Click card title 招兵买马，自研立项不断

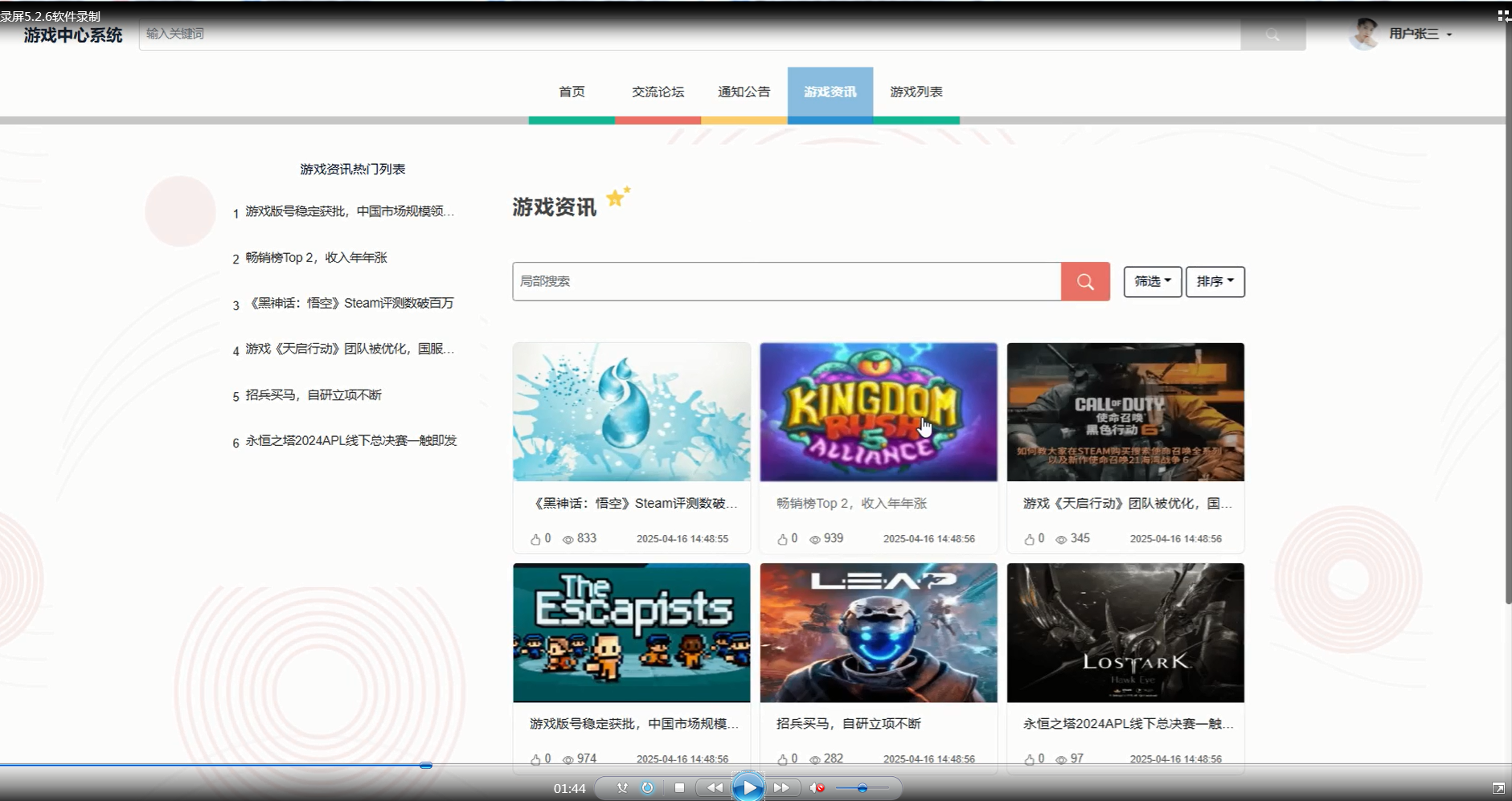point(849,724)
